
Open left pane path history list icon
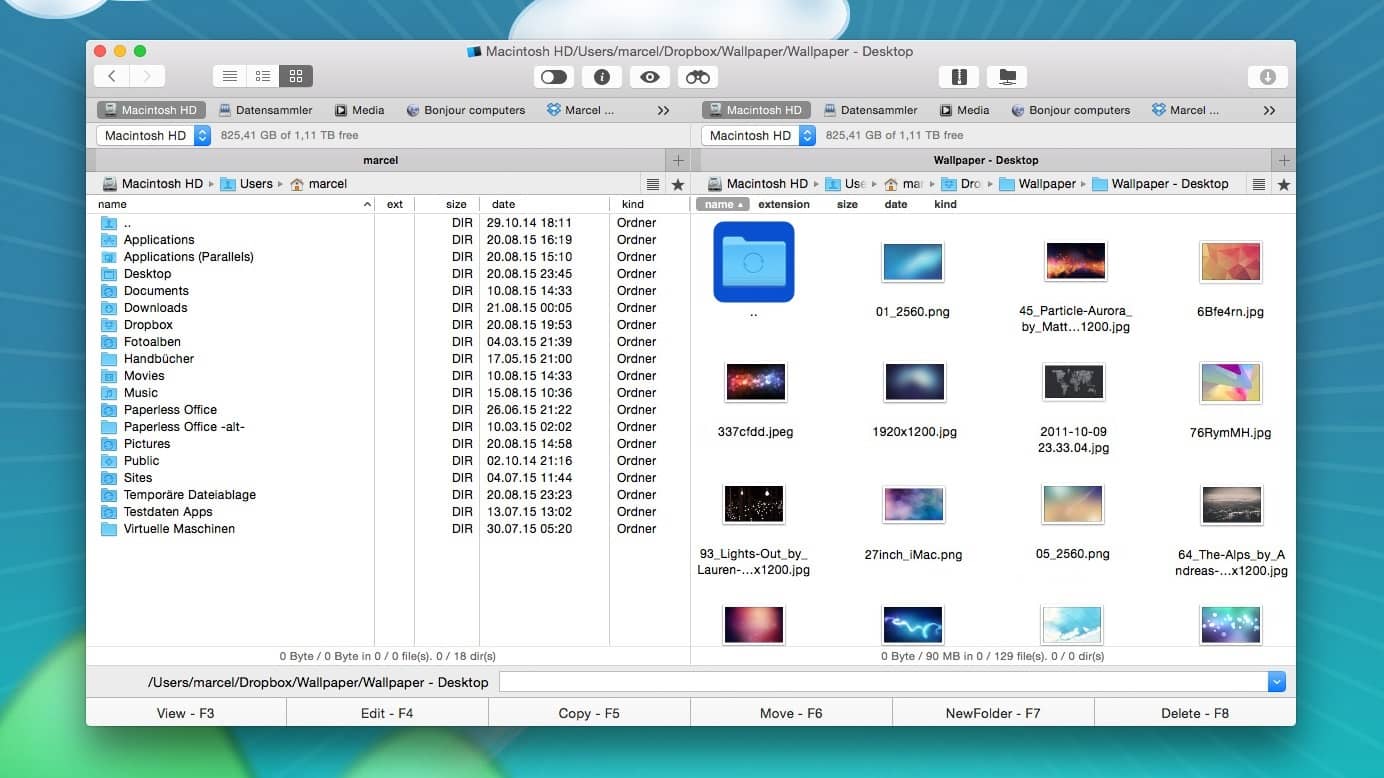tap(653, 184)
